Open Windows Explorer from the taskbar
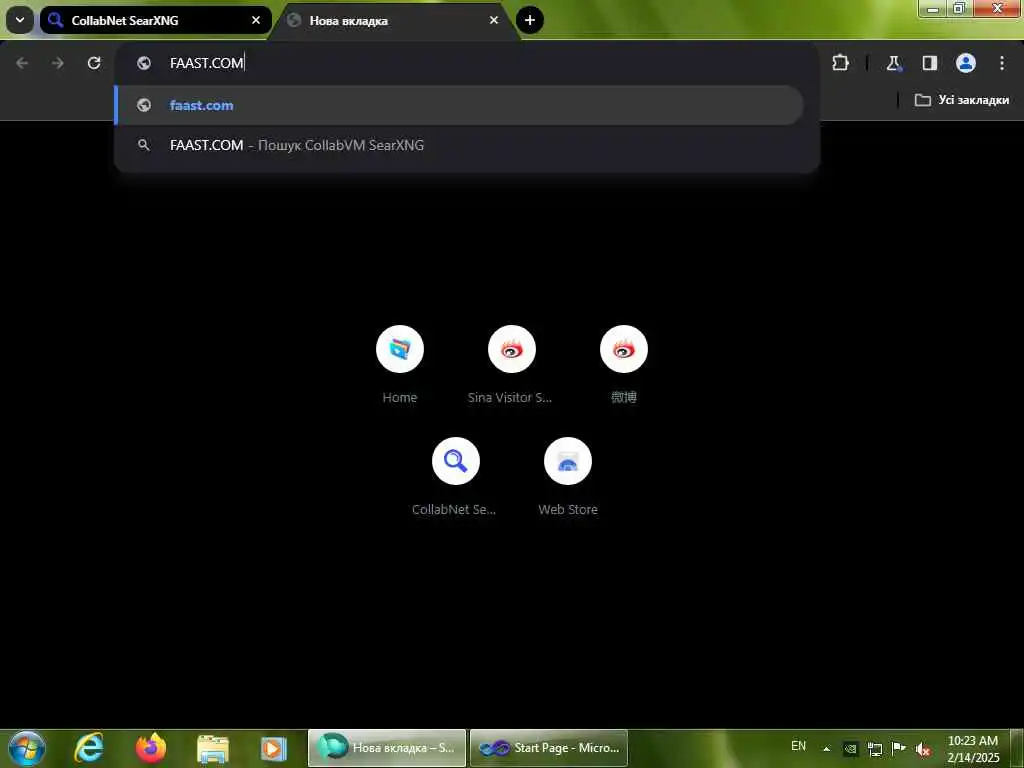Screen dimensions: 1024x768 click(x=213, y=748)
